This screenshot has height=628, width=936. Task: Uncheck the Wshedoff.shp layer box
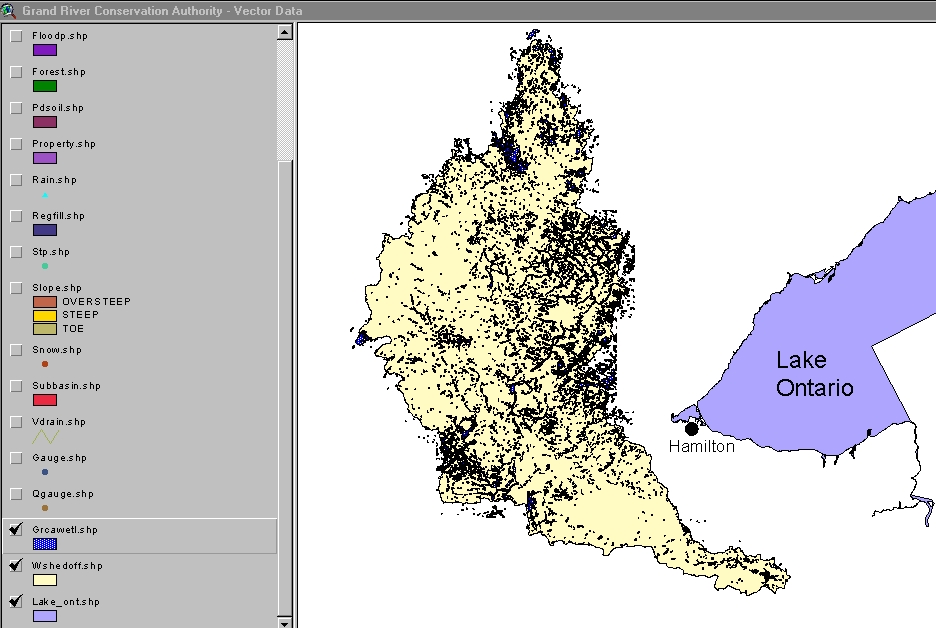click(x=16, y=565)
